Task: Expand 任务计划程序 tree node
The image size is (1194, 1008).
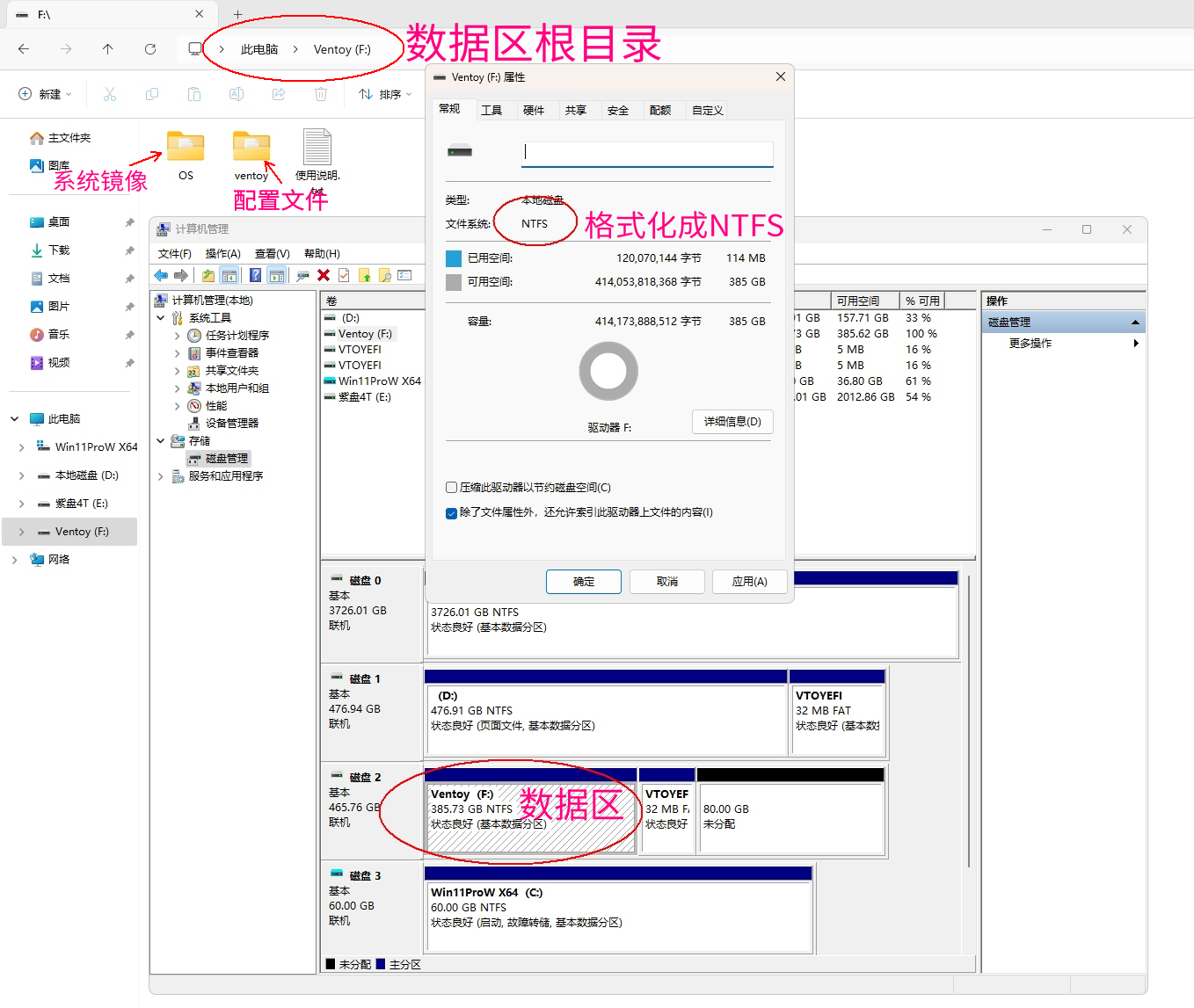Action: click(177, 336)
